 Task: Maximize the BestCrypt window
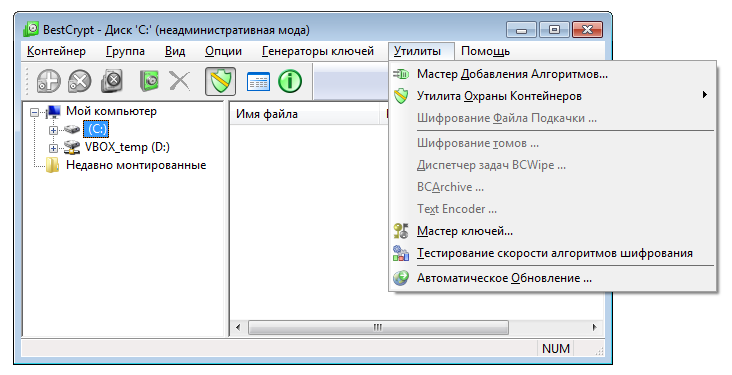[554, 30]
